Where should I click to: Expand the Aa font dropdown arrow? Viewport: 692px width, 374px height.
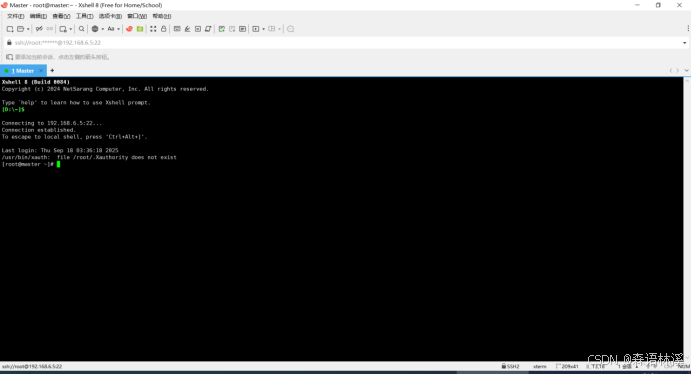coord(118,29)
